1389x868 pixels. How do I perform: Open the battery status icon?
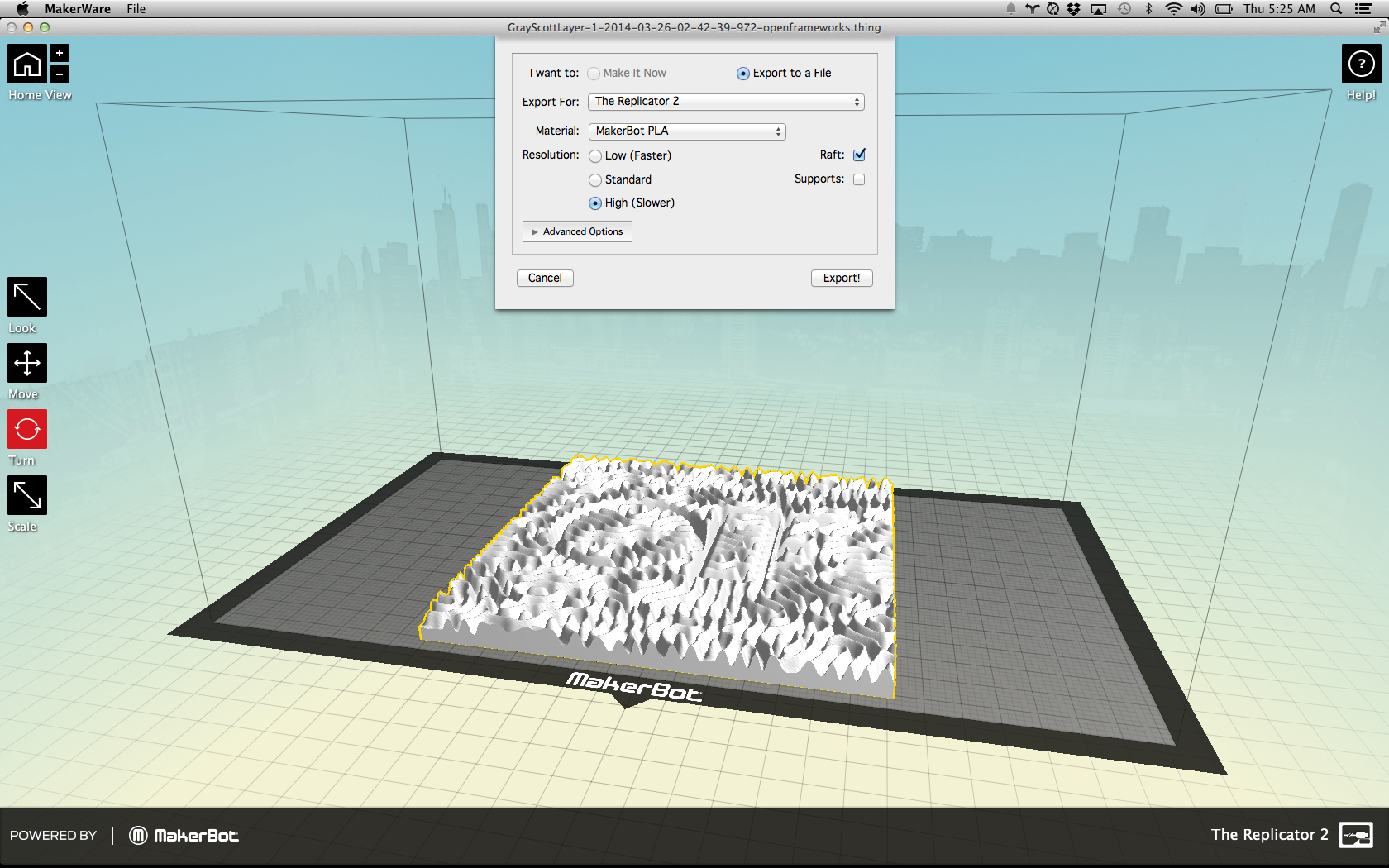pos(1224,9)
